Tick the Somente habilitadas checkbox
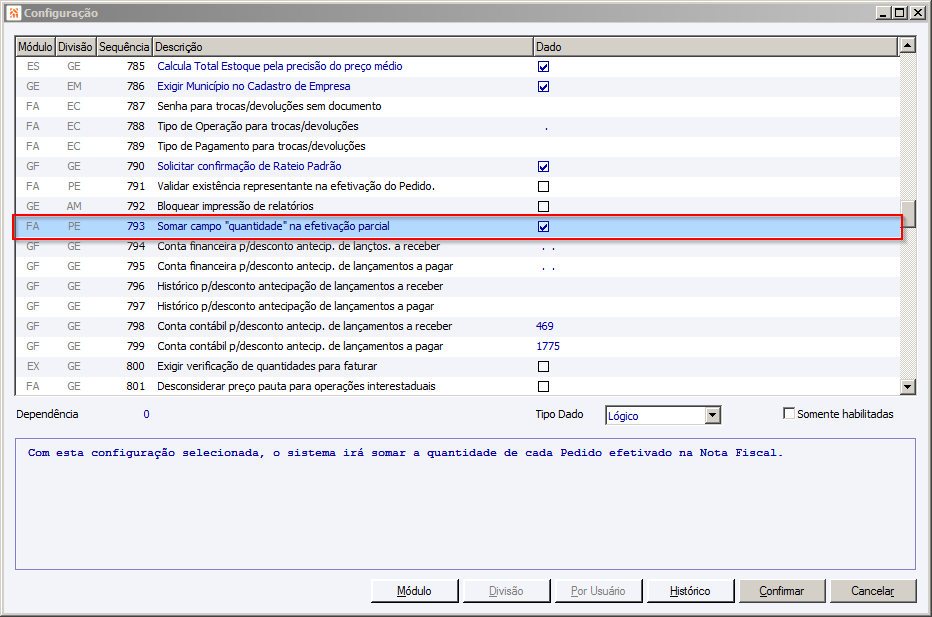The height and width of the screenshot is (617, 932). 789,413
